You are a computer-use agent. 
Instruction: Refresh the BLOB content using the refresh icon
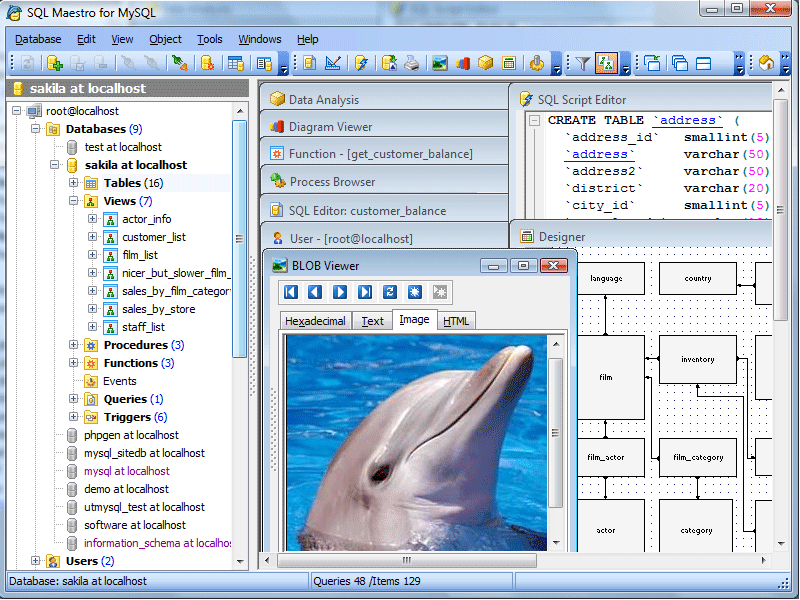pos(388,292)
